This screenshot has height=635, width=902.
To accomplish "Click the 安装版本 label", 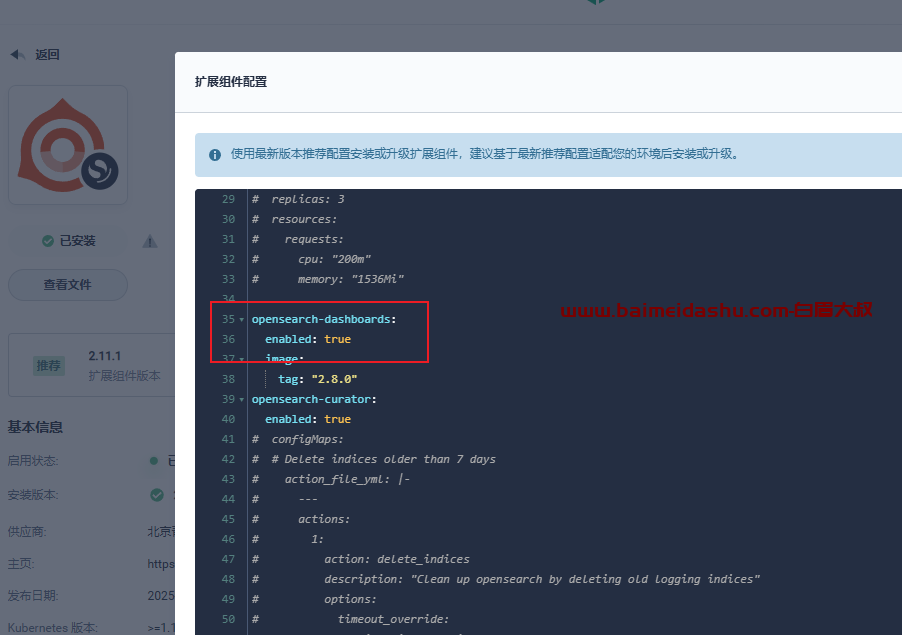I will pyautogui.click(x=33, y=495).
